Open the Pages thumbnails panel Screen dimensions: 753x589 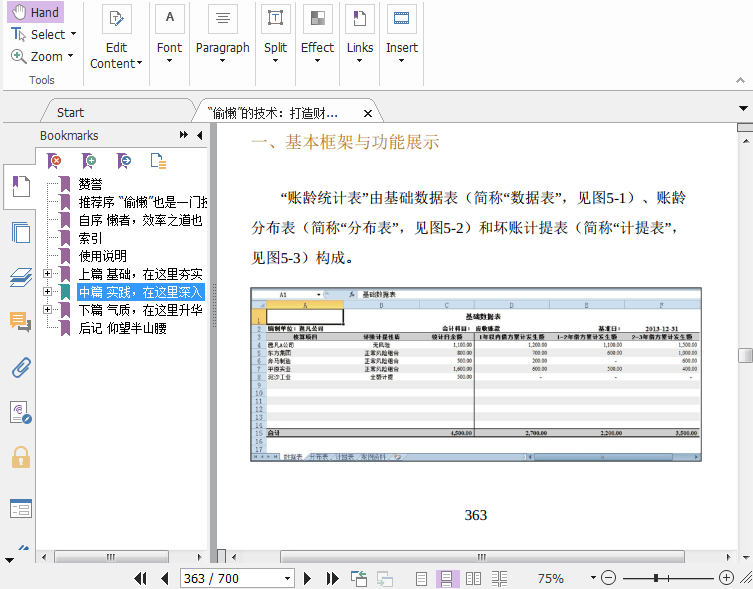(x=20, y=232)
